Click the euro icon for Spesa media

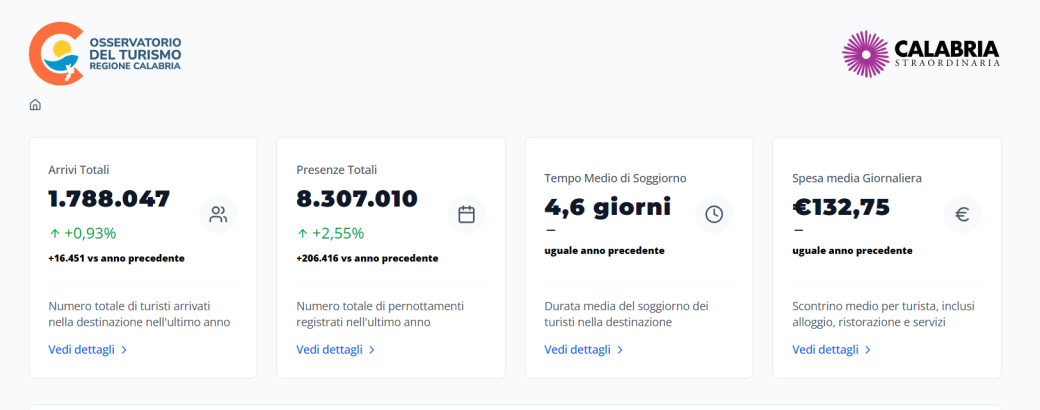[962, 214]
